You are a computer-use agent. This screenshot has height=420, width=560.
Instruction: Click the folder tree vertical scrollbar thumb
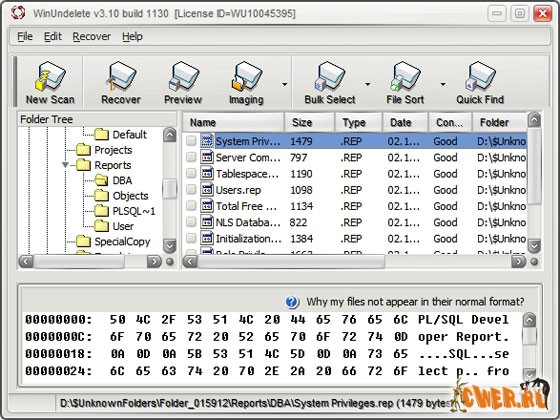[170, 189]
